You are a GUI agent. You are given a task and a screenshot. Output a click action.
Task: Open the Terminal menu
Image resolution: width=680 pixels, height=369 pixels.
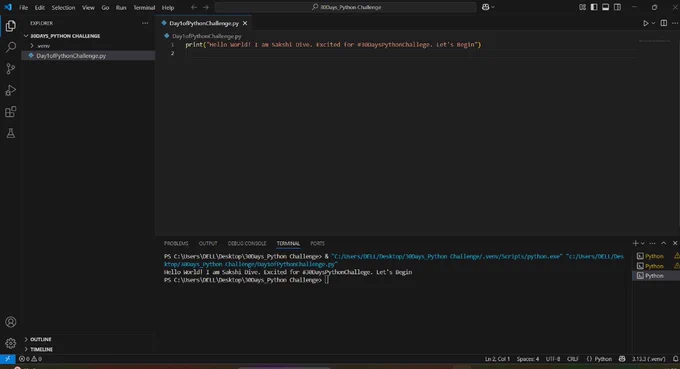tap(144, 7)
